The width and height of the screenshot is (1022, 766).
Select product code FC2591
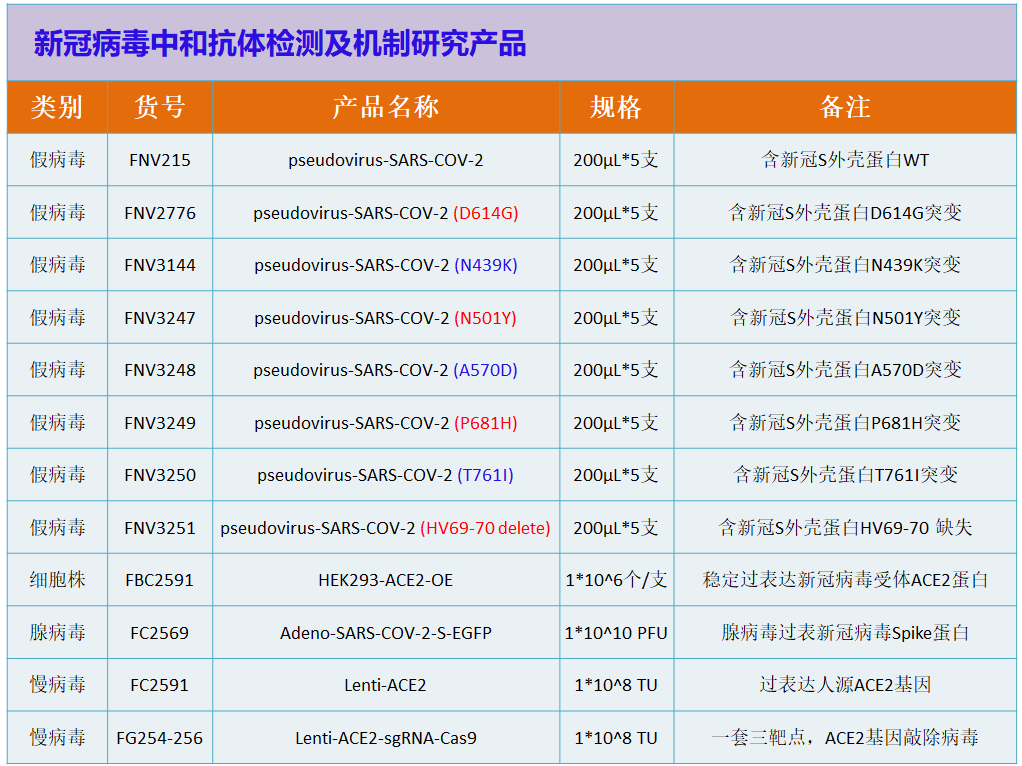click(160, 685)
